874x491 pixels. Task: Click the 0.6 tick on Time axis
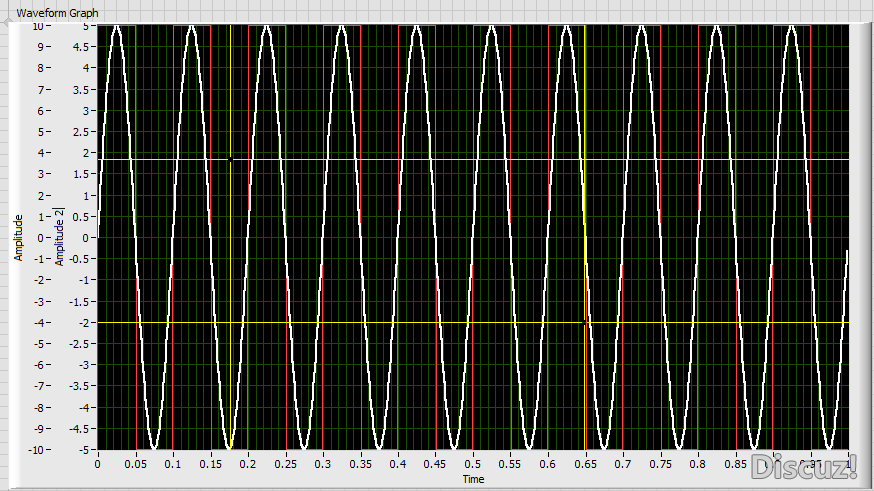pyautogui.click(x=548, y=464)
